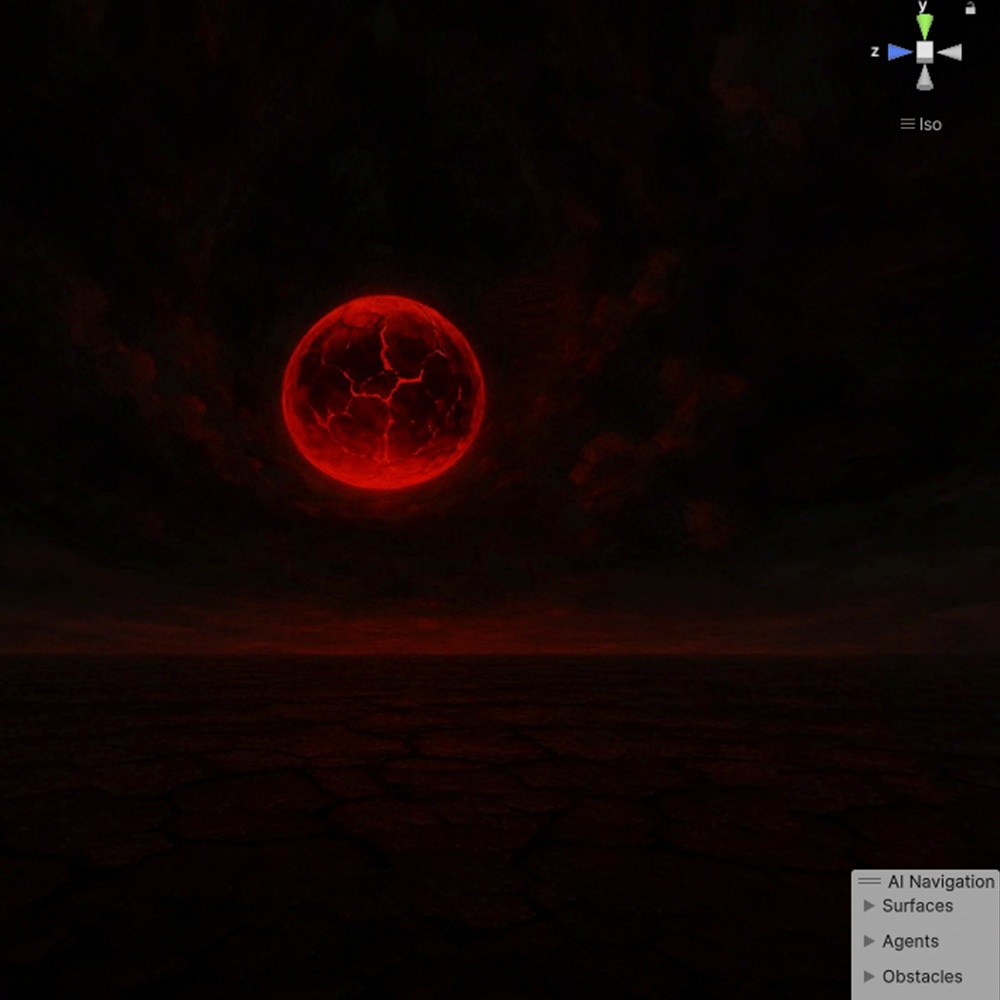The width and height of the screenshot is (1000, 1000).
Task: Toggle Iso to switch projection mode
Action: pos(930,124)
